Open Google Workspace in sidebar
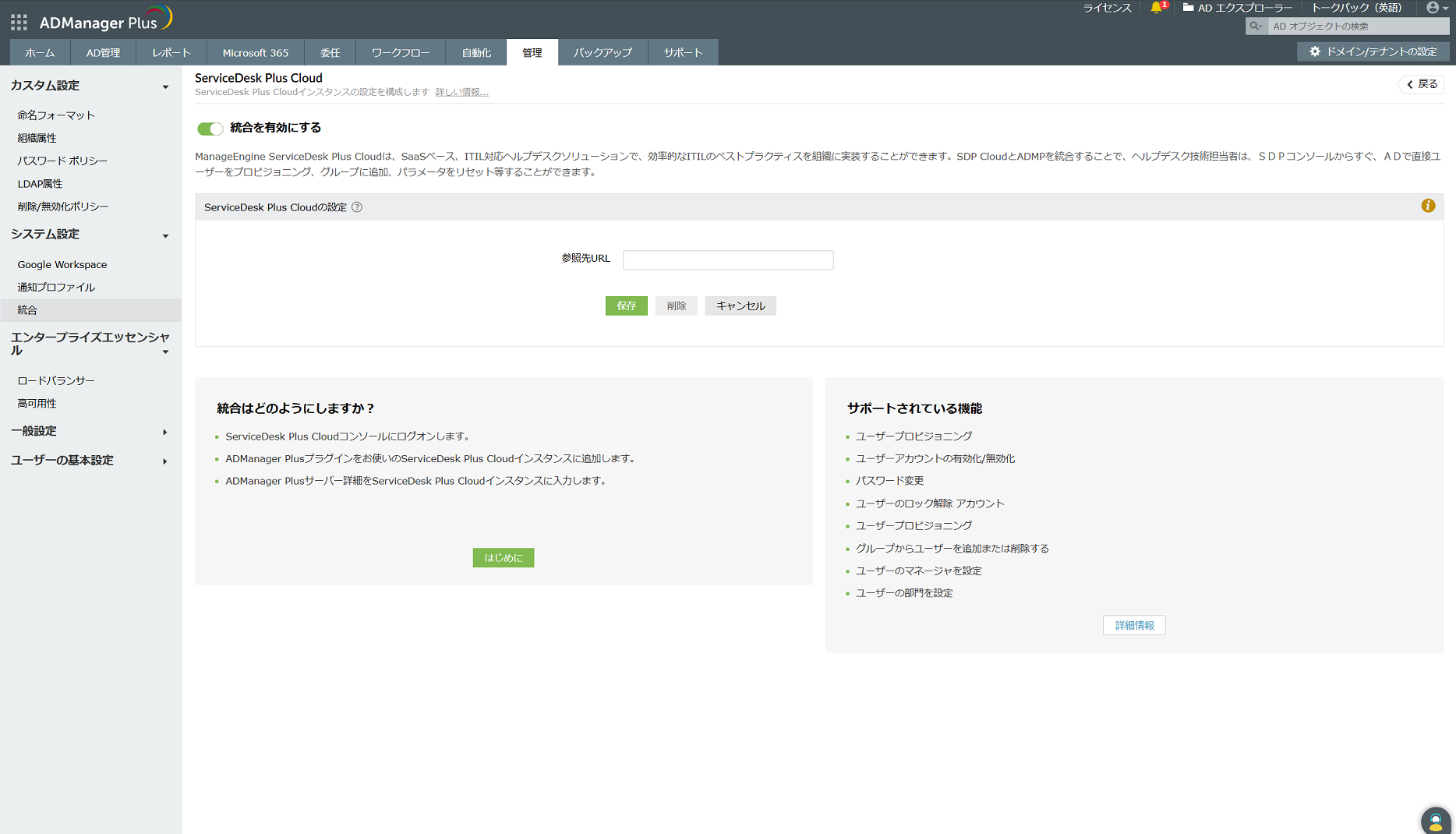 [62, 265]
